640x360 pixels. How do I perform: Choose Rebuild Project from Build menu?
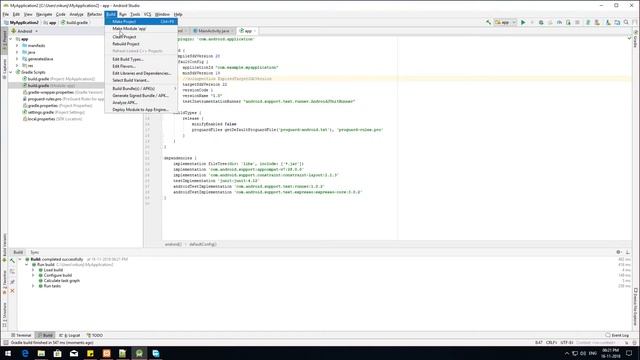141,44
